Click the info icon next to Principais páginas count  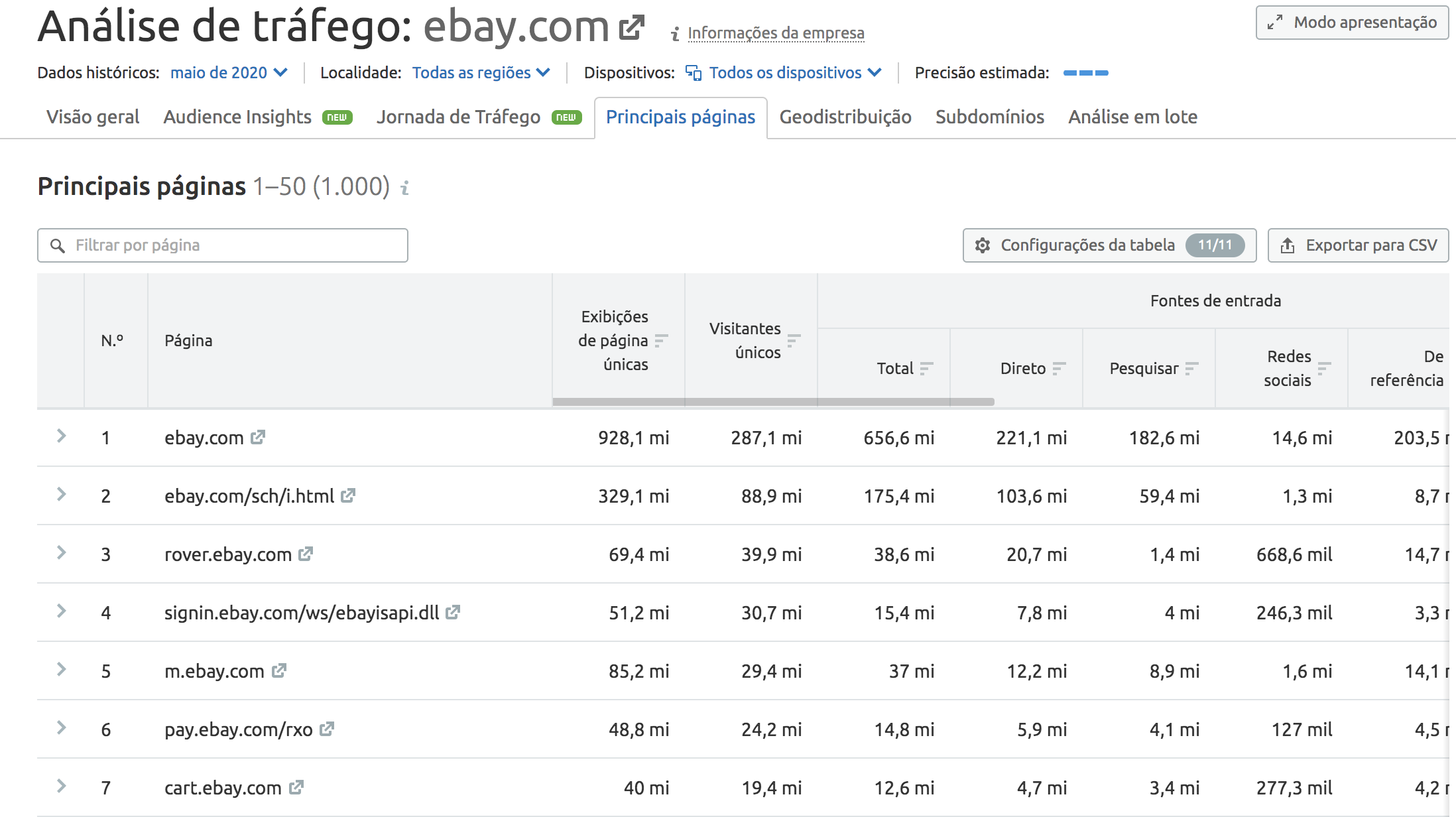click(x=405, y=188)
